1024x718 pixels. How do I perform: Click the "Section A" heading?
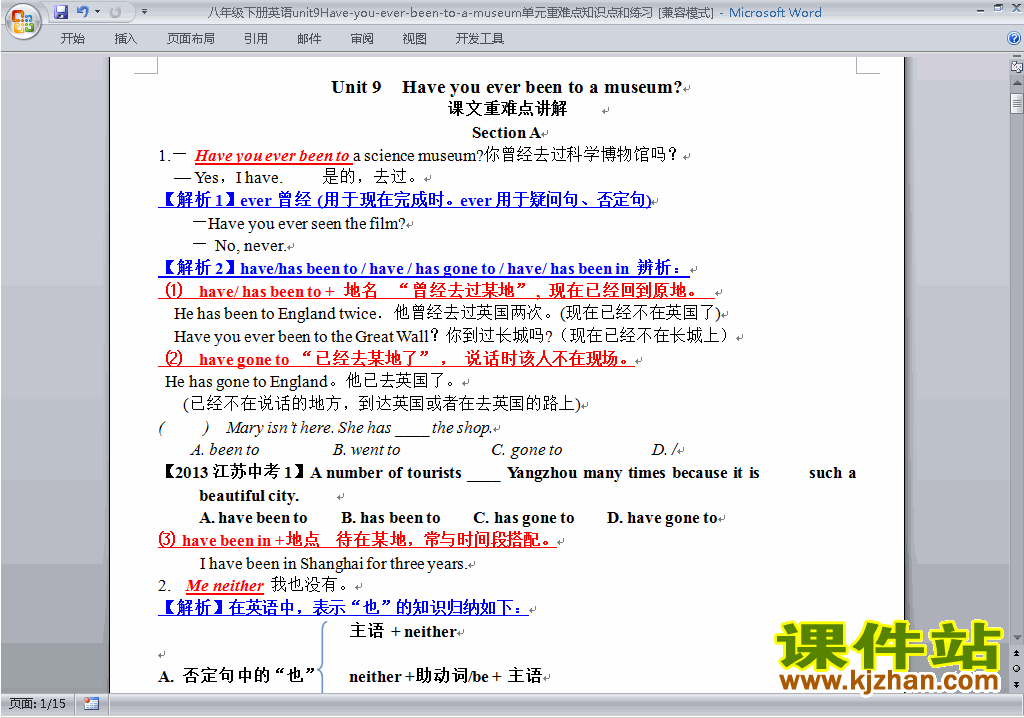[506, 133]
